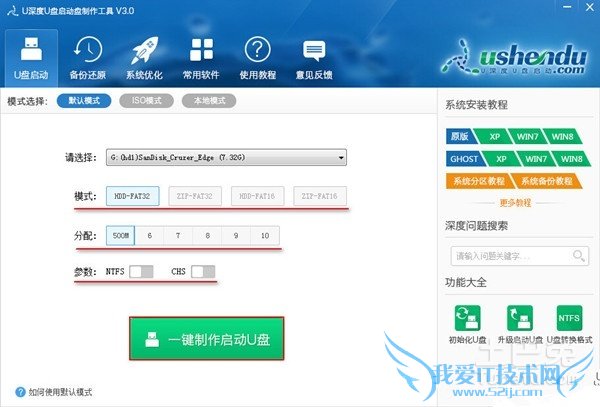
Task: Open 如何使用默认模式 help link
Action: pyautogui.click(x=60, y=392)
